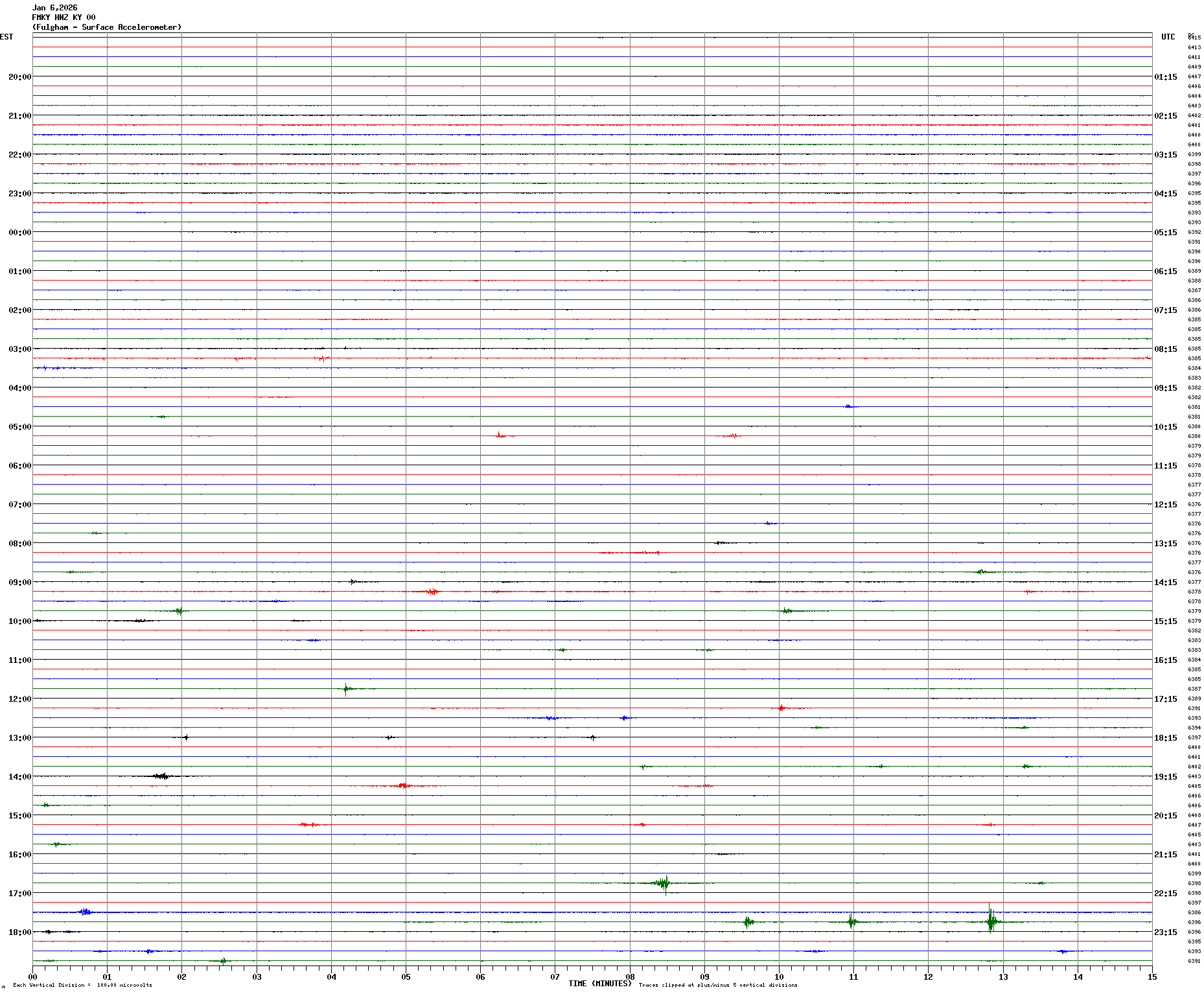1204x994 pixels.
Task: Click the Traces clipped footer note
Action: [718, 985]
